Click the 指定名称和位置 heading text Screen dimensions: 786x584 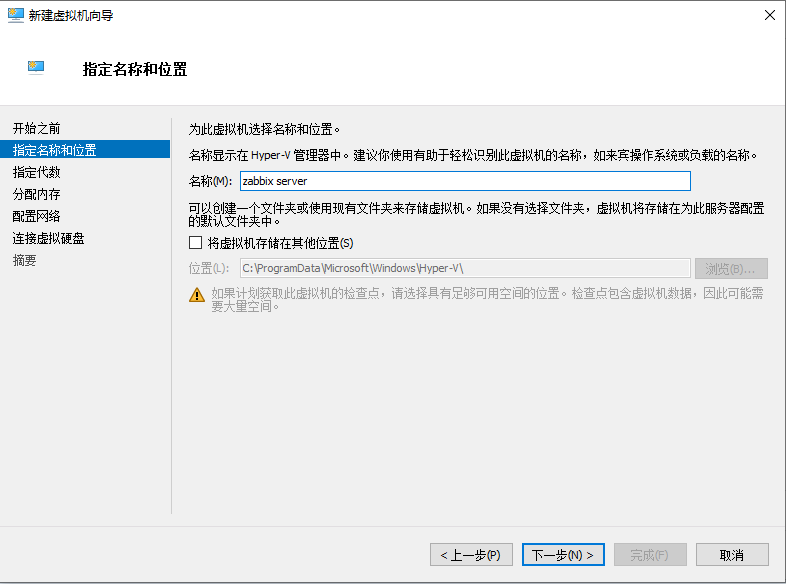[x=135, y=69]
